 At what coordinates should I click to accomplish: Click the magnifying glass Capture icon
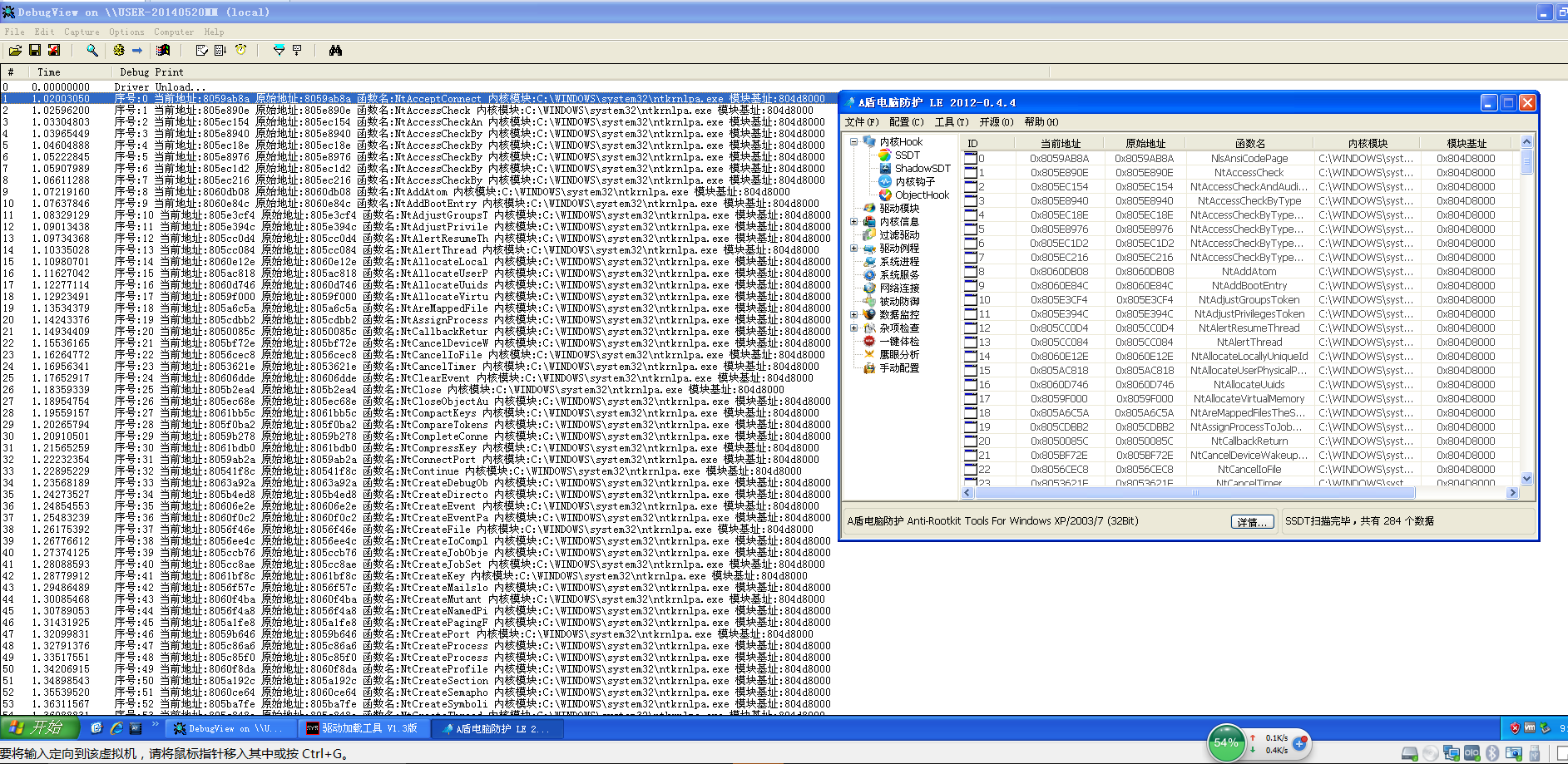point(92,51)
